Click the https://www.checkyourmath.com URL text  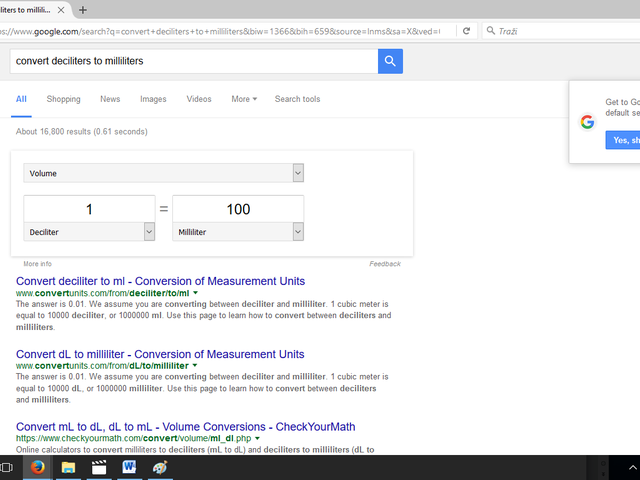pyautogui.click(x=133, y=438)
